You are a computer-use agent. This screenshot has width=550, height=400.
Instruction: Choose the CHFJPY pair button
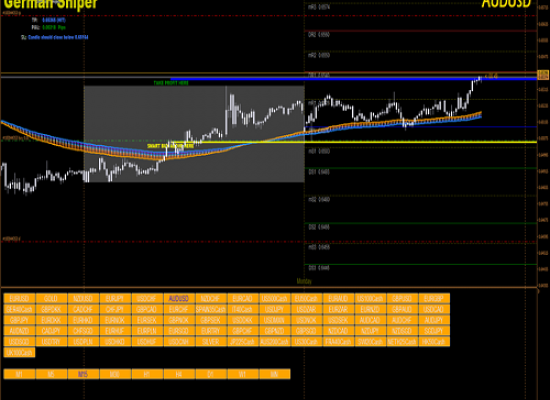(x=115, y=309)
